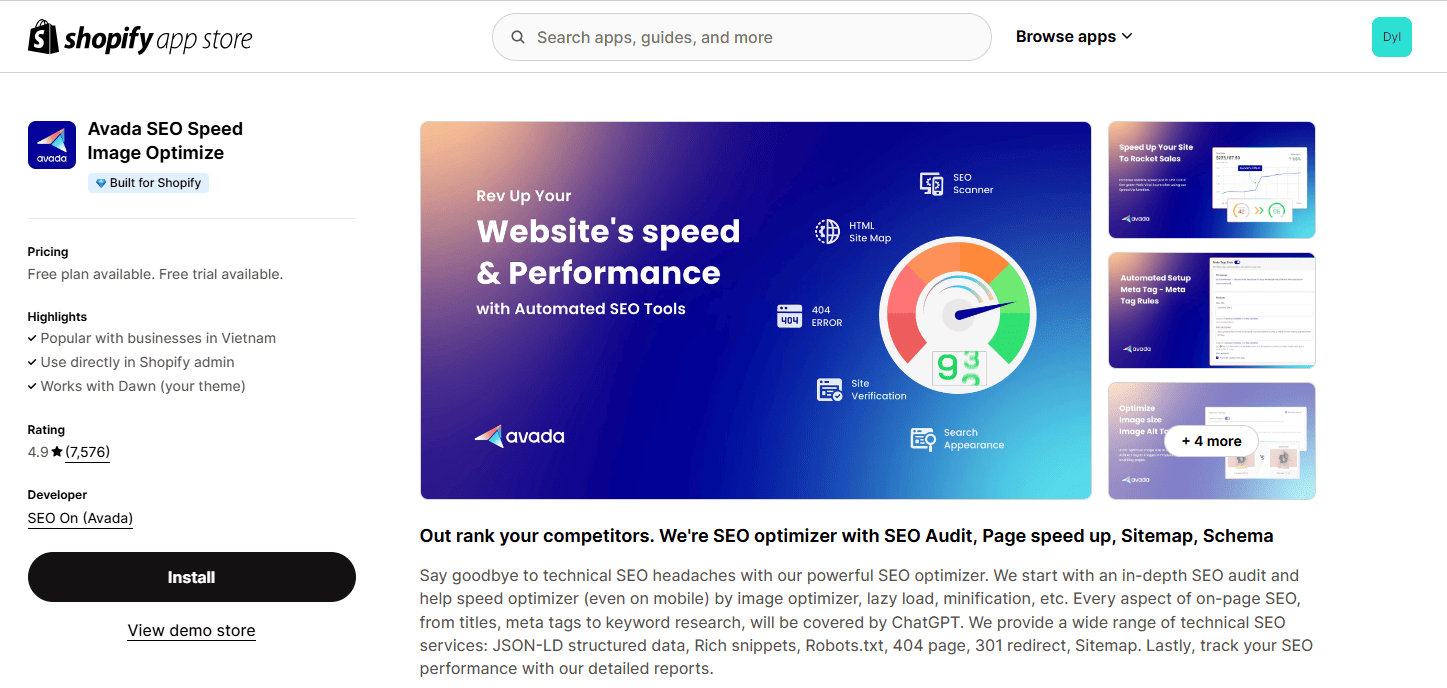Click the Avada logo in the banner

tap(520, 436)
